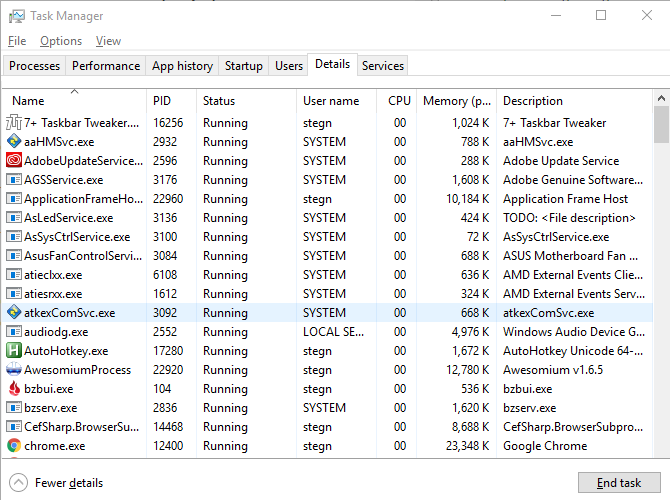Click the vertical scrollbar thumb in process list
The height and width of the screenshot is (500, 670).
tap(661, 125)
